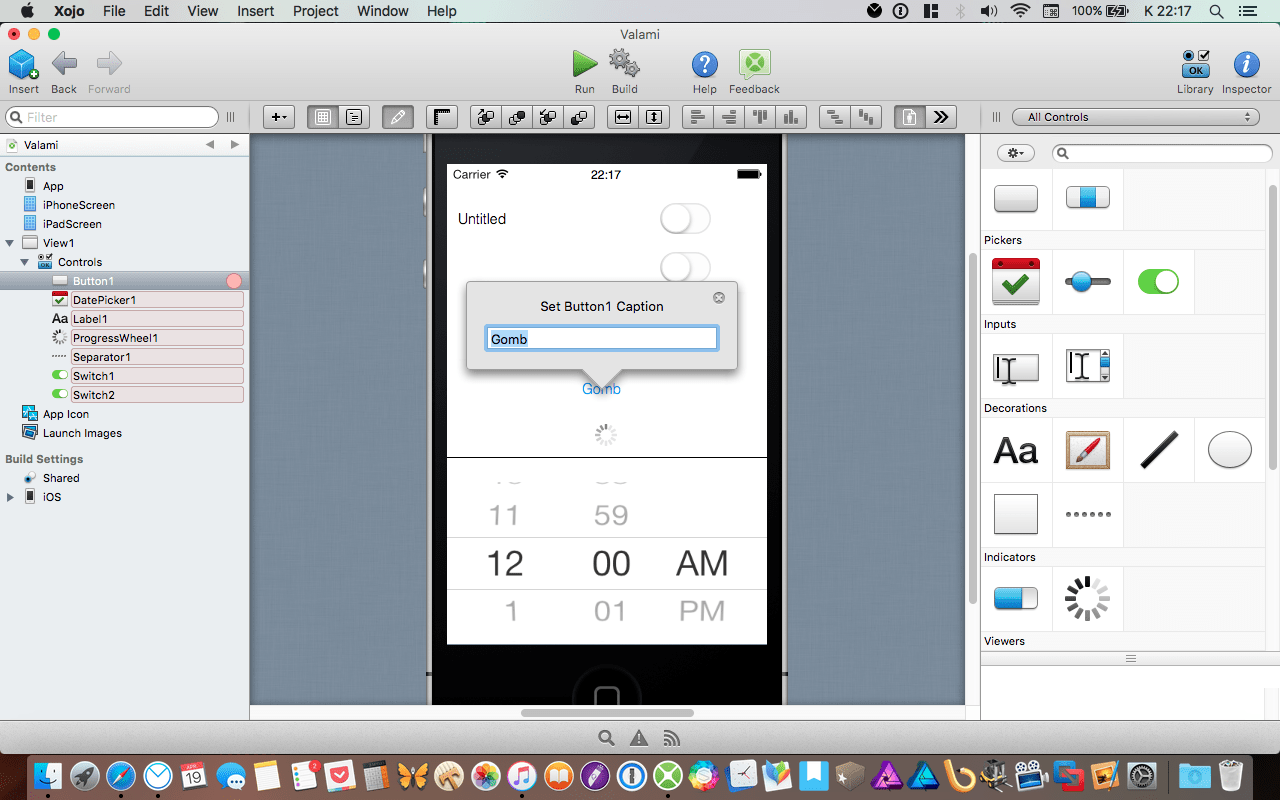Open the Inspector panel
The width and height of the screenshot is (1280, 800).
pos(1246,65)
